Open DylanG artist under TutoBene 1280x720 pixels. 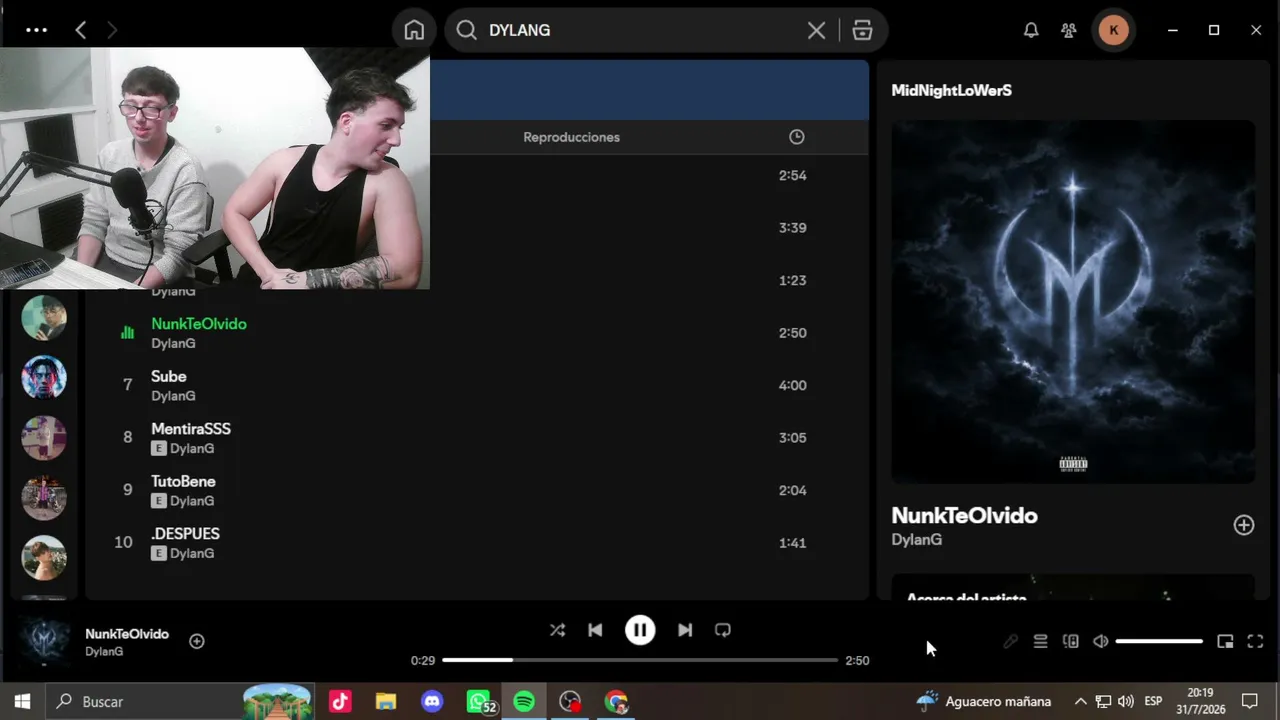tap(191, 501)
